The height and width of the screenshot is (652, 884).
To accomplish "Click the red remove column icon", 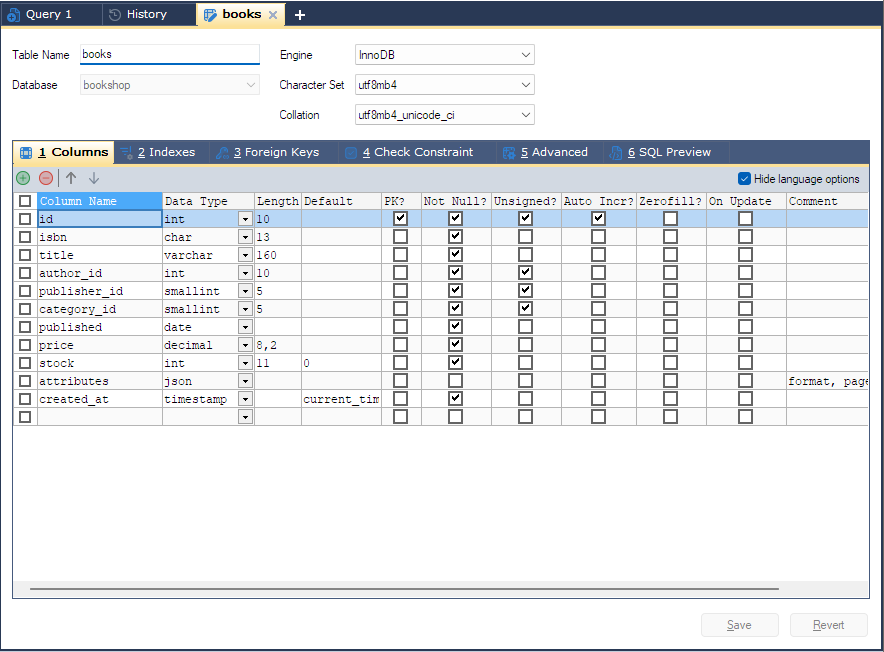I will coord(46,178).
